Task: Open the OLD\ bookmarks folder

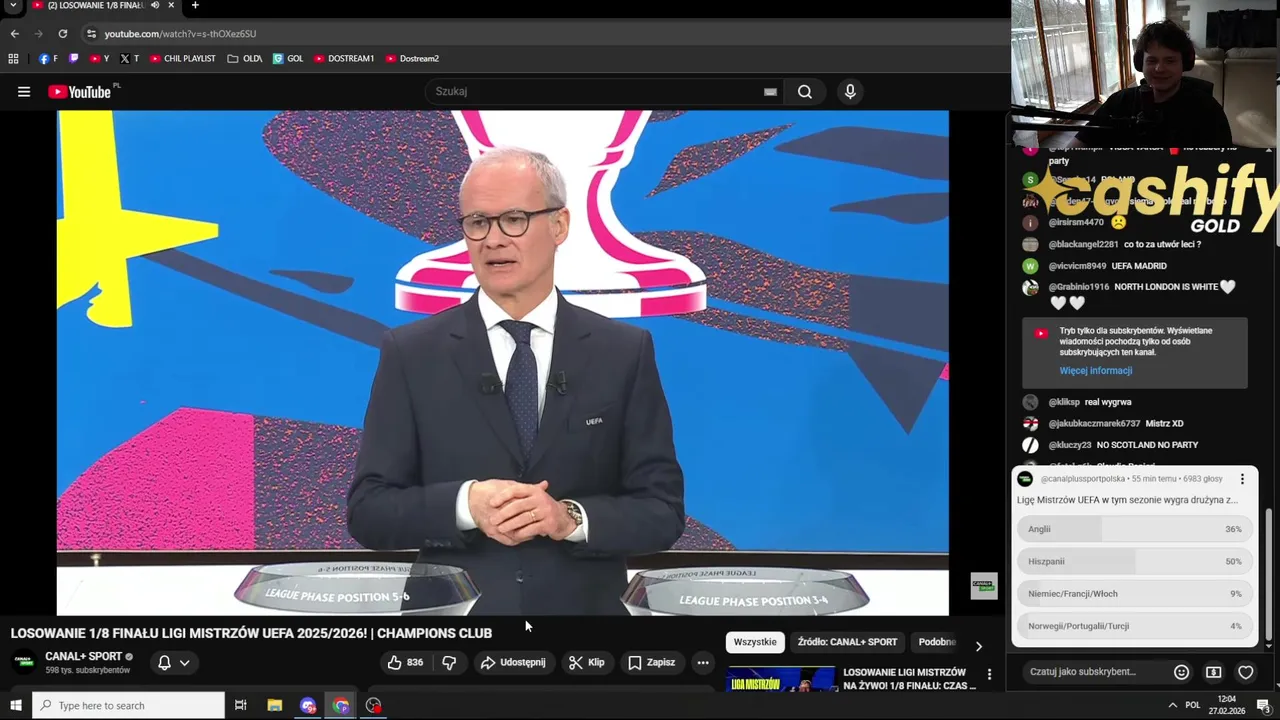Action: [245, 59]
